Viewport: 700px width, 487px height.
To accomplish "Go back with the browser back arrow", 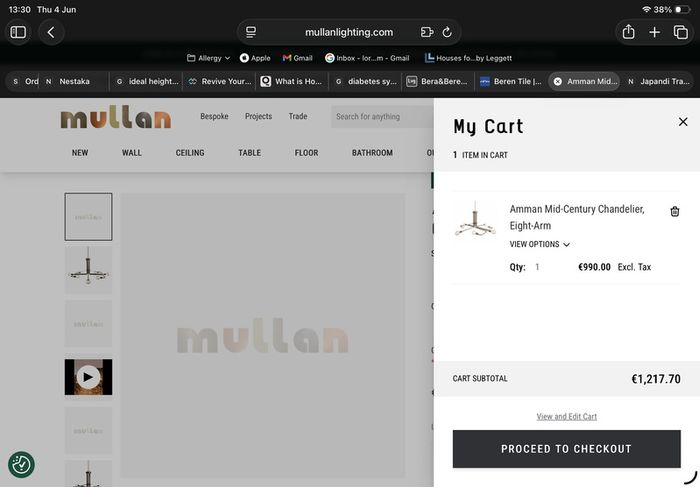I will (51, 32).
